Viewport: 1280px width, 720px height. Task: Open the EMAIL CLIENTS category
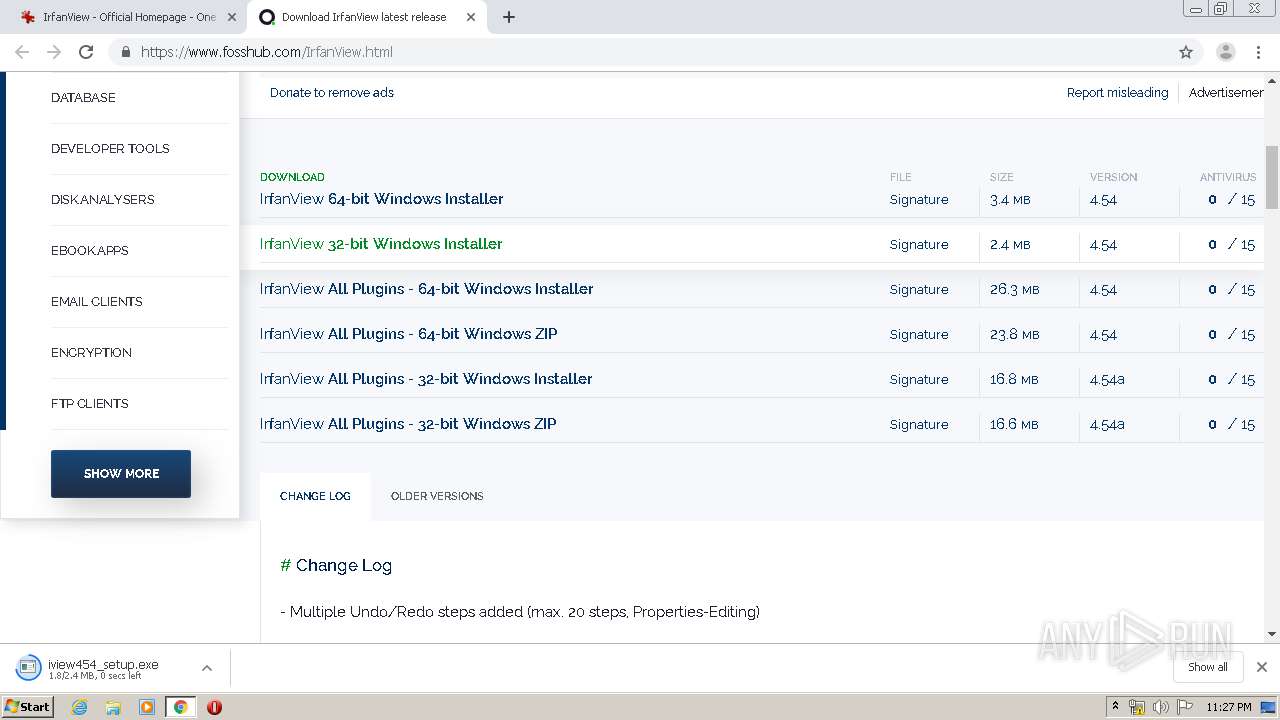[x=97, y=302]
